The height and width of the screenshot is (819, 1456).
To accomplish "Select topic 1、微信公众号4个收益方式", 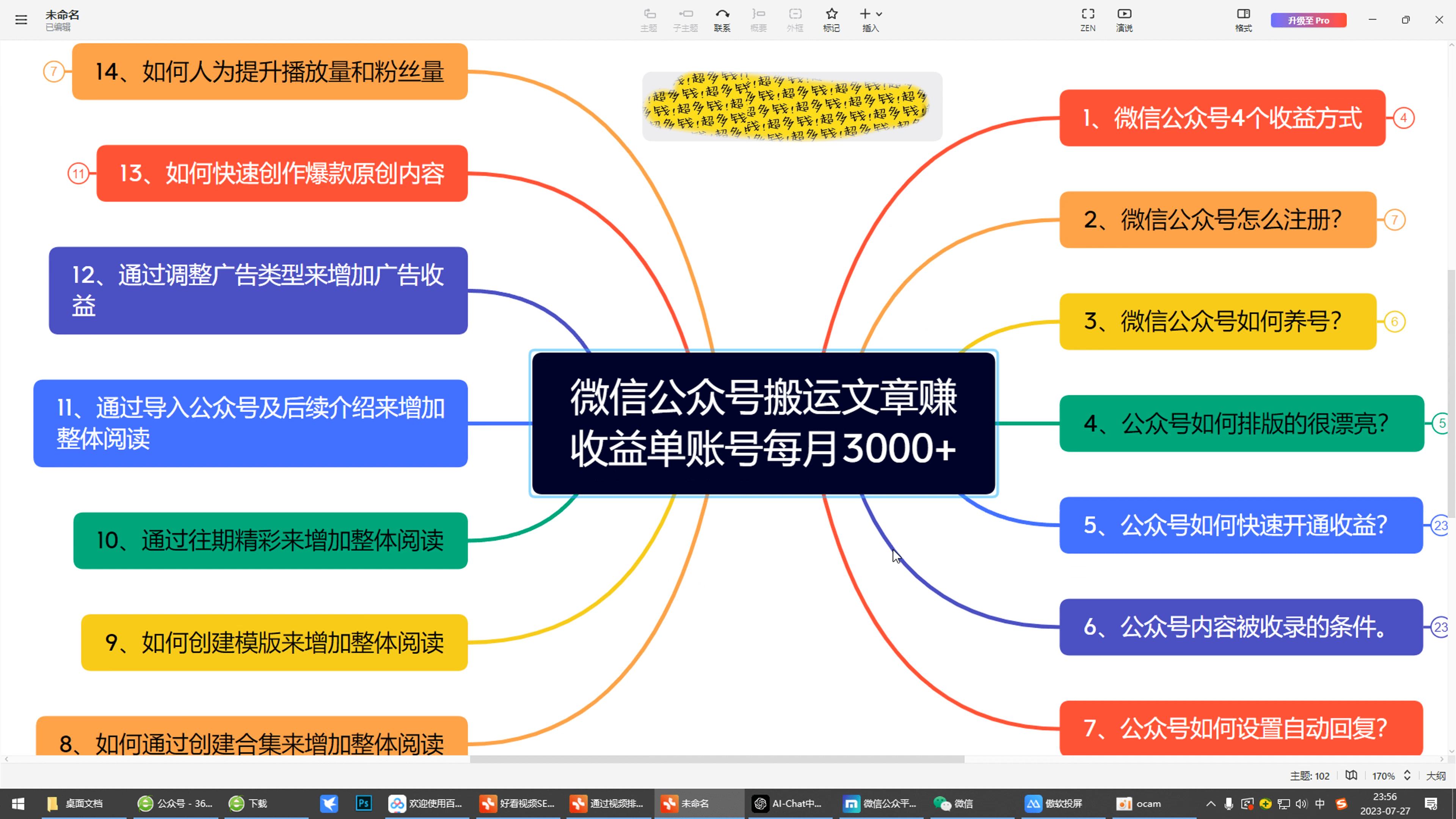I will coord(1222,118).
